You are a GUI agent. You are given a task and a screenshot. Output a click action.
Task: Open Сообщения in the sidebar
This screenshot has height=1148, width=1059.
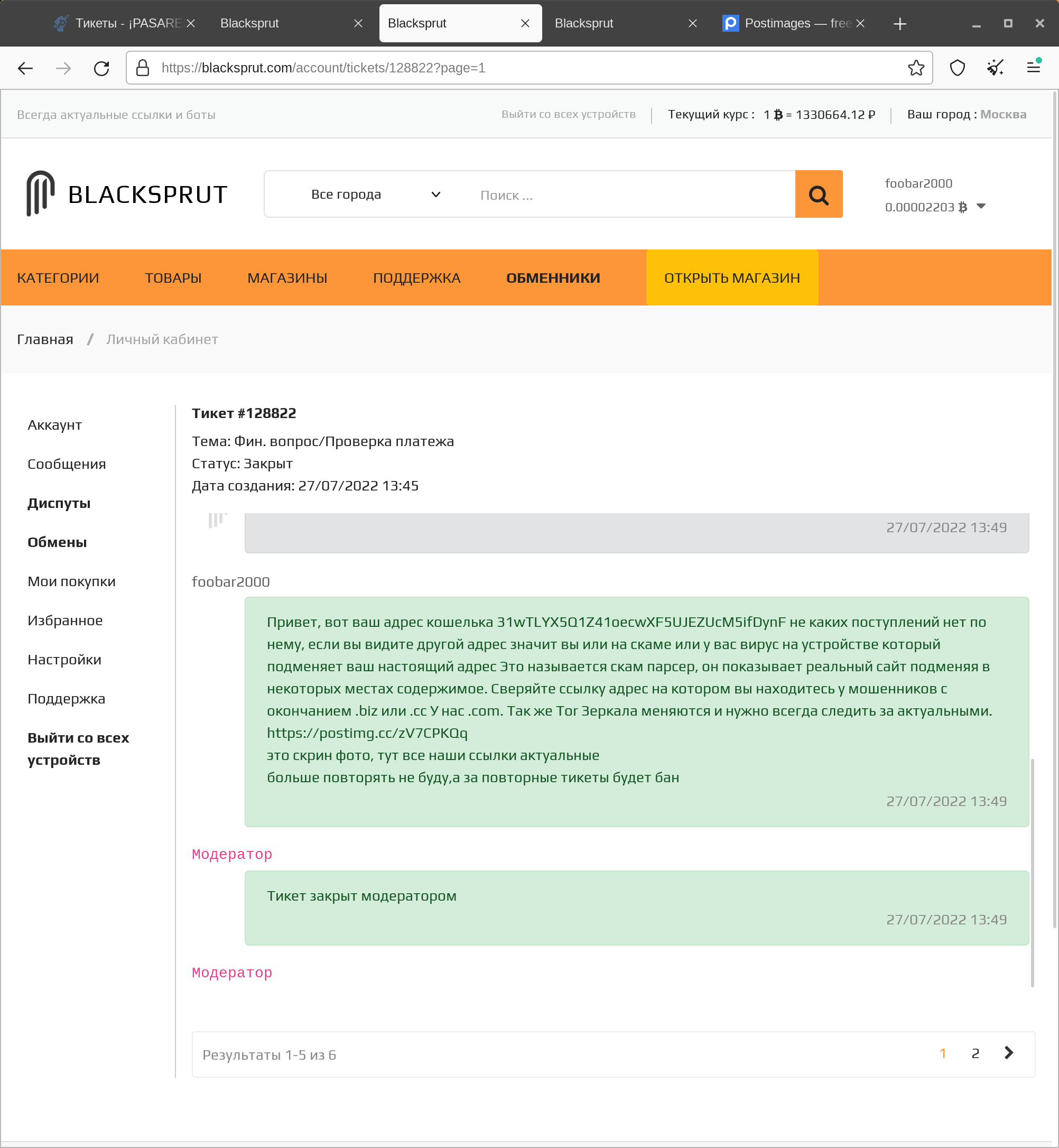[67, 464]
